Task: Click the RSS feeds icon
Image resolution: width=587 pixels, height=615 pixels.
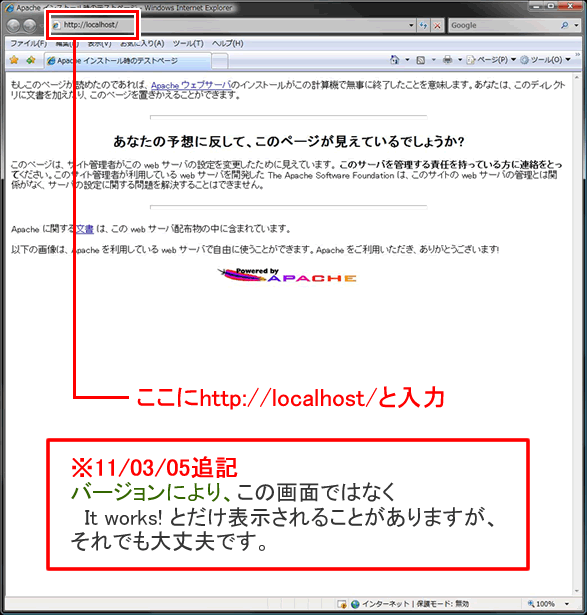Action: (421, 60)
